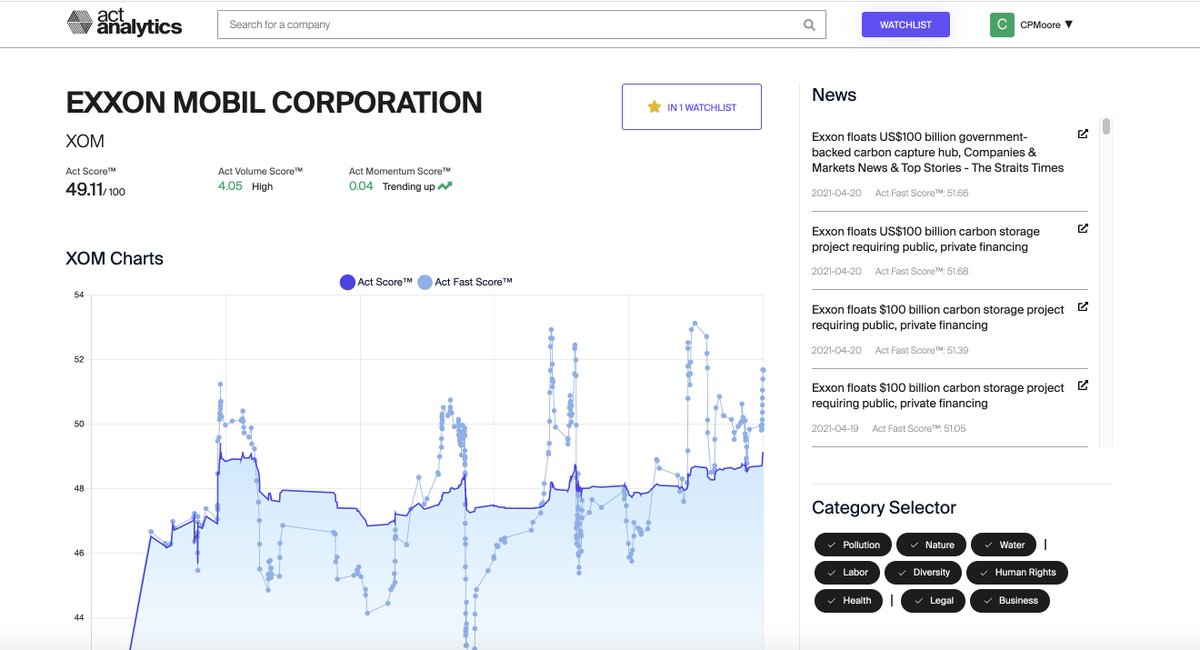Click 'Act Fast Score™: 51.39' text
Screen dimensions: 1200x650
tap(921, 350)
